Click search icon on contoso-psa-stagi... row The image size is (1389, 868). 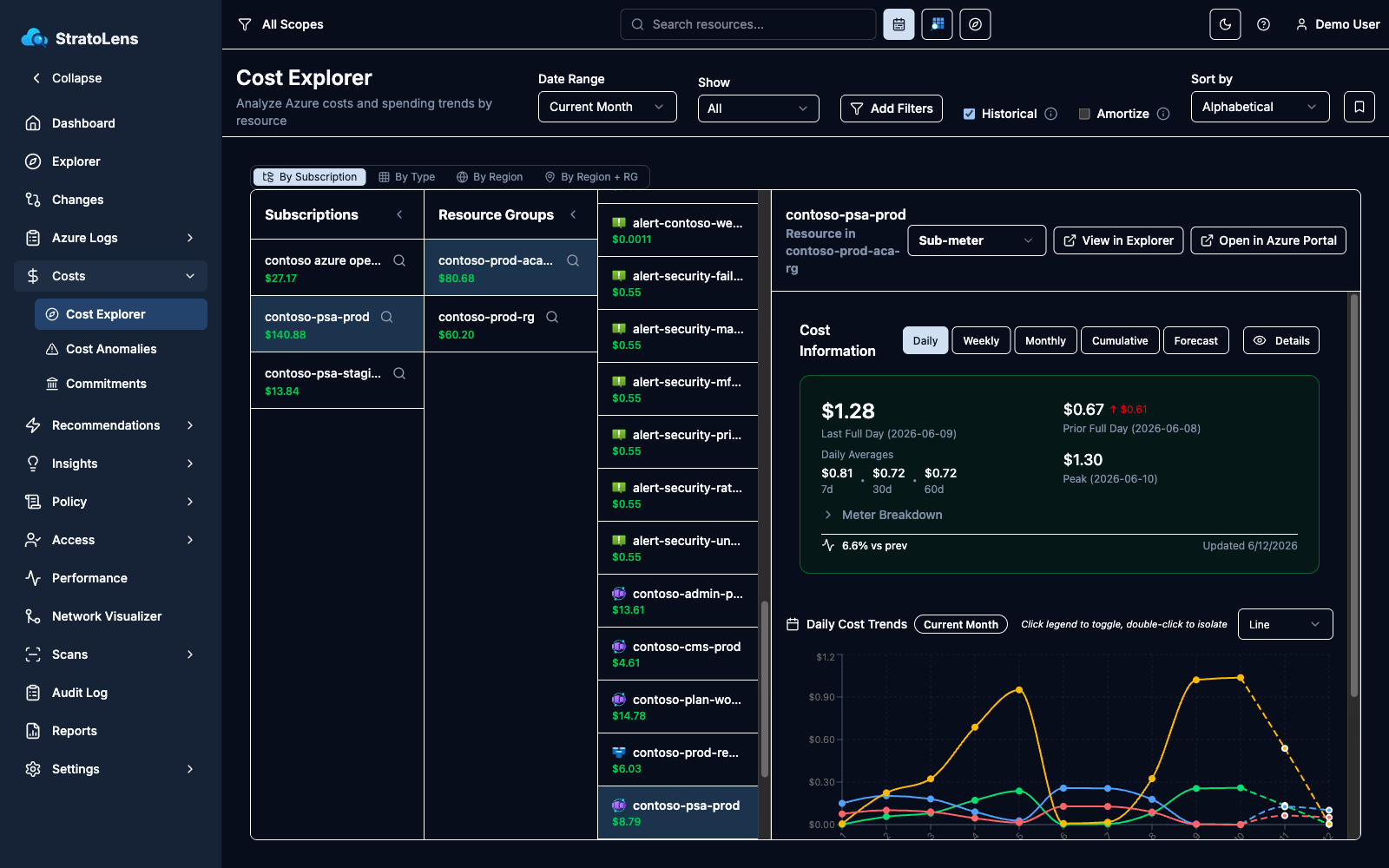(399, 373)
